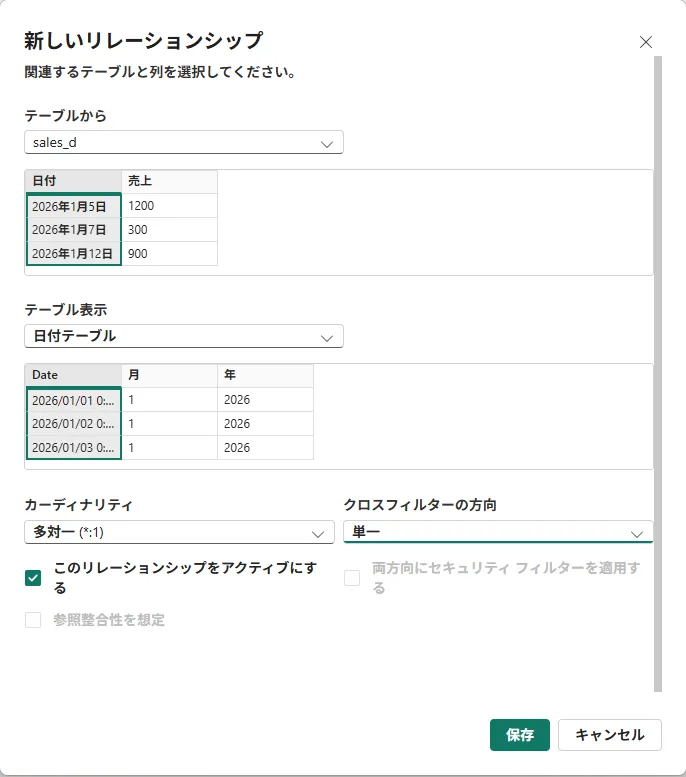Click the cell 2026年1月5日
The image size is (686, 777).
(73, 206)
